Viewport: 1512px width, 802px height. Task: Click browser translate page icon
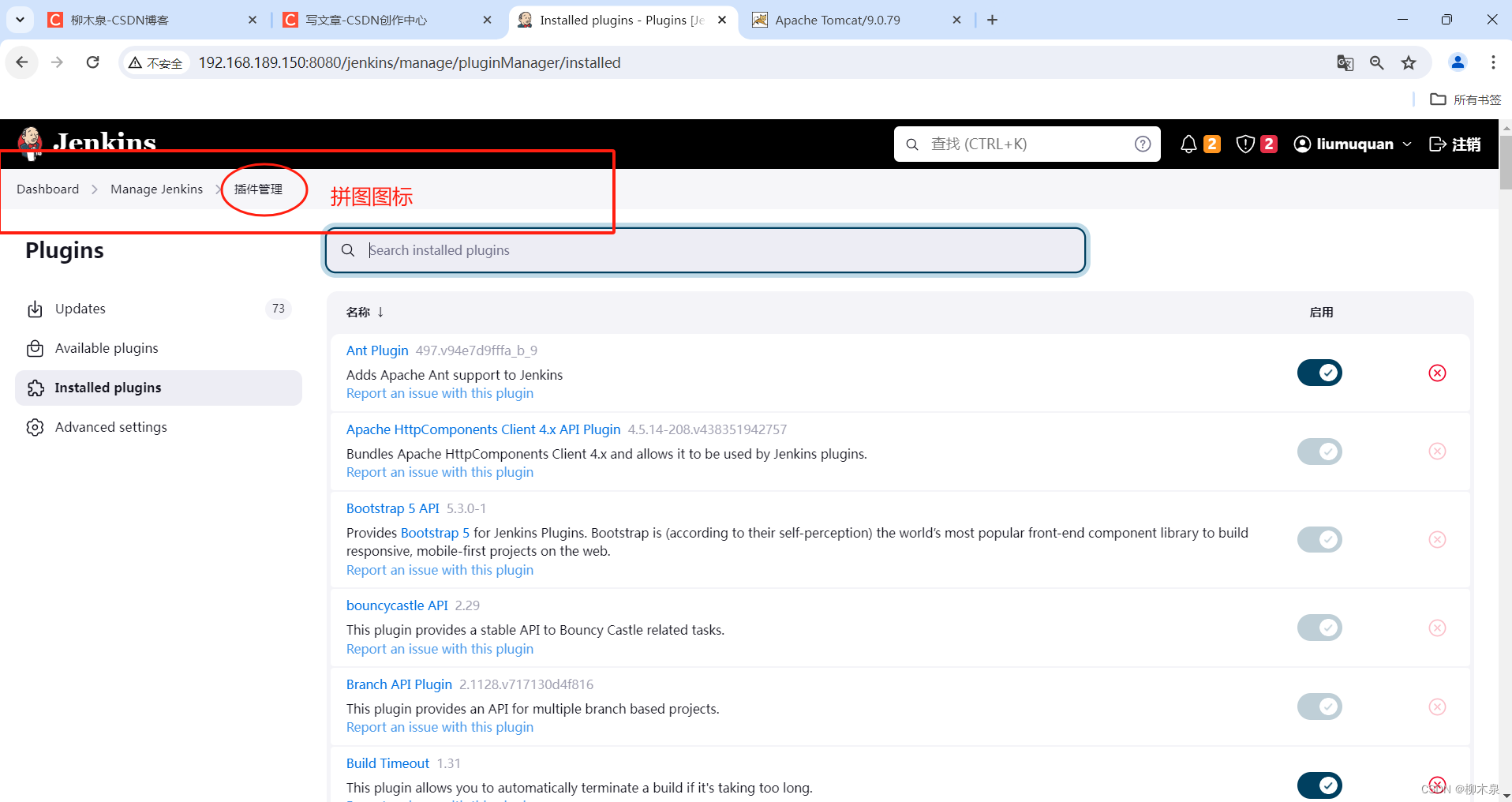coord(1345,62)
